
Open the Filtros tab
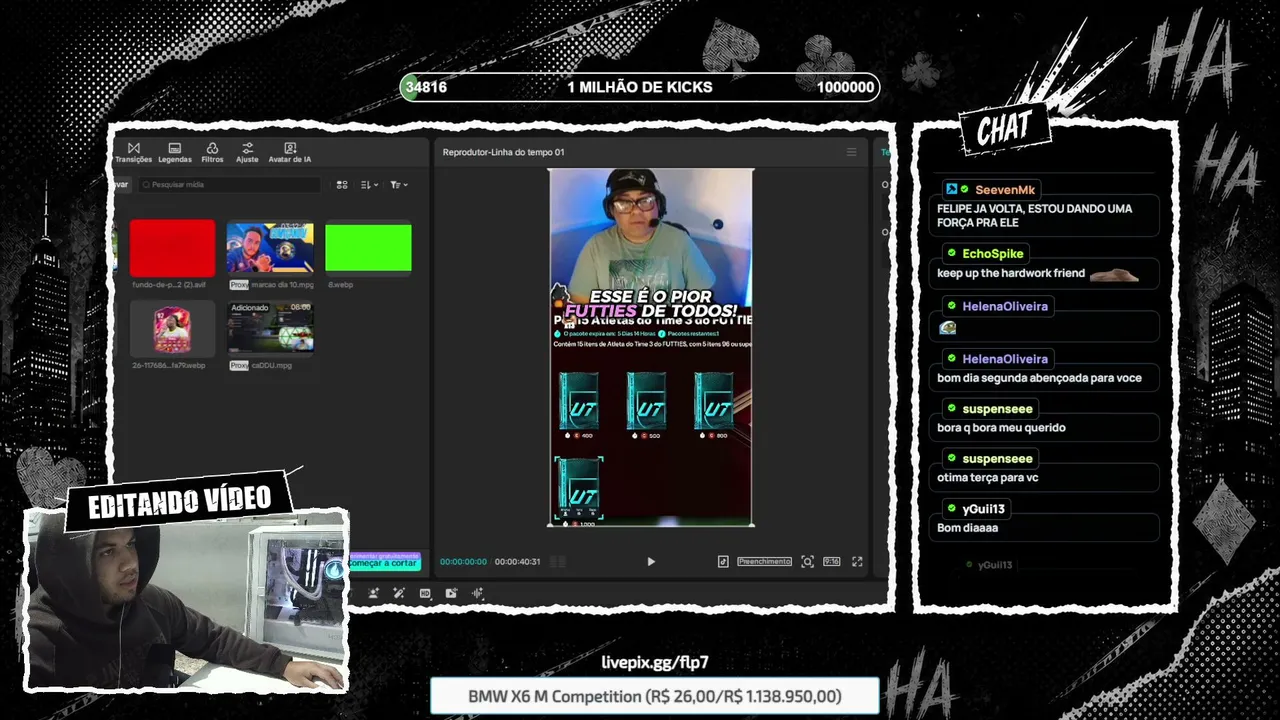coord(212,152)
